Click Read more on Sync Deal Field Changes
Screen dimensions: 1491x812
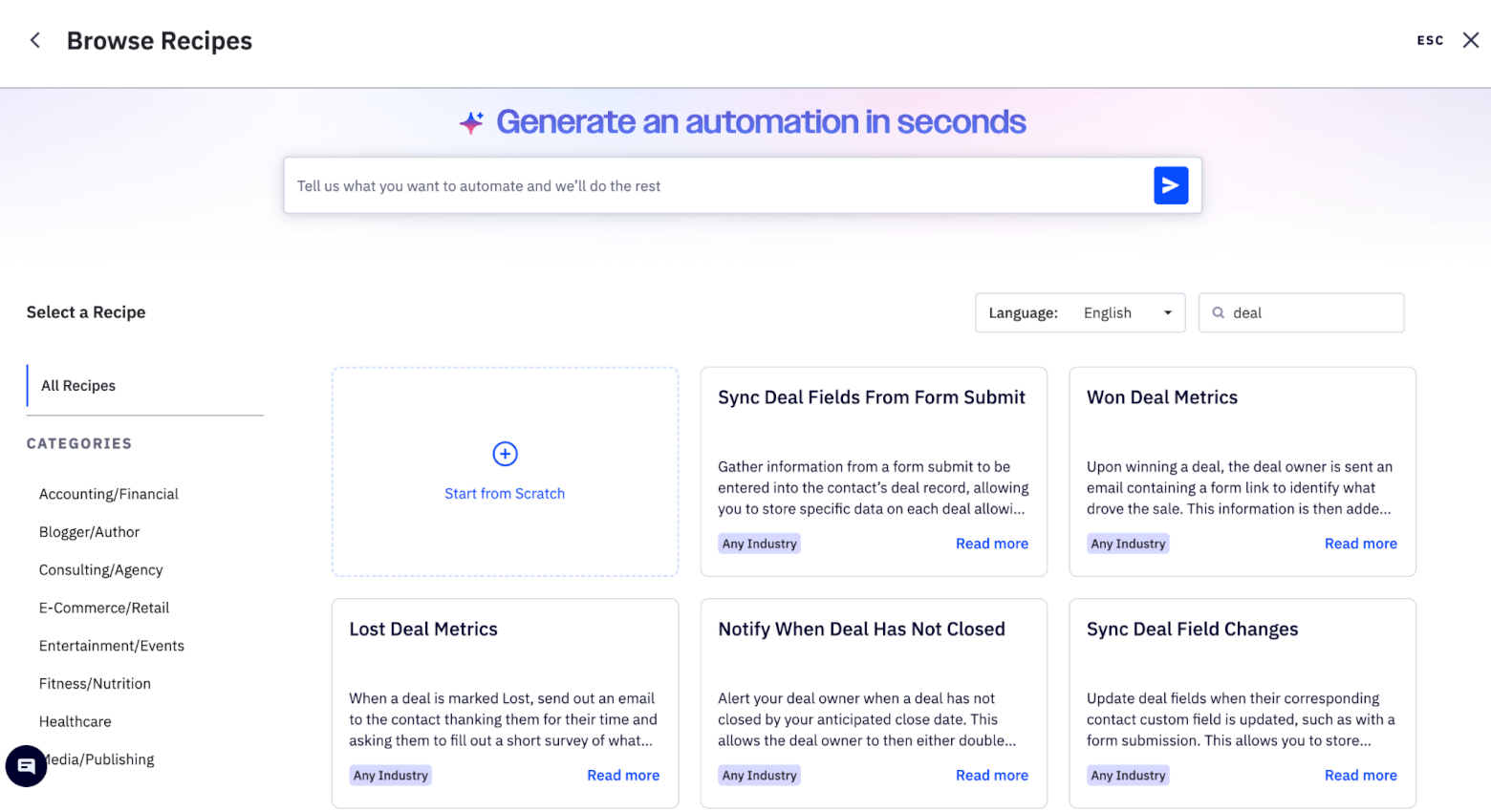(1360, 775)
